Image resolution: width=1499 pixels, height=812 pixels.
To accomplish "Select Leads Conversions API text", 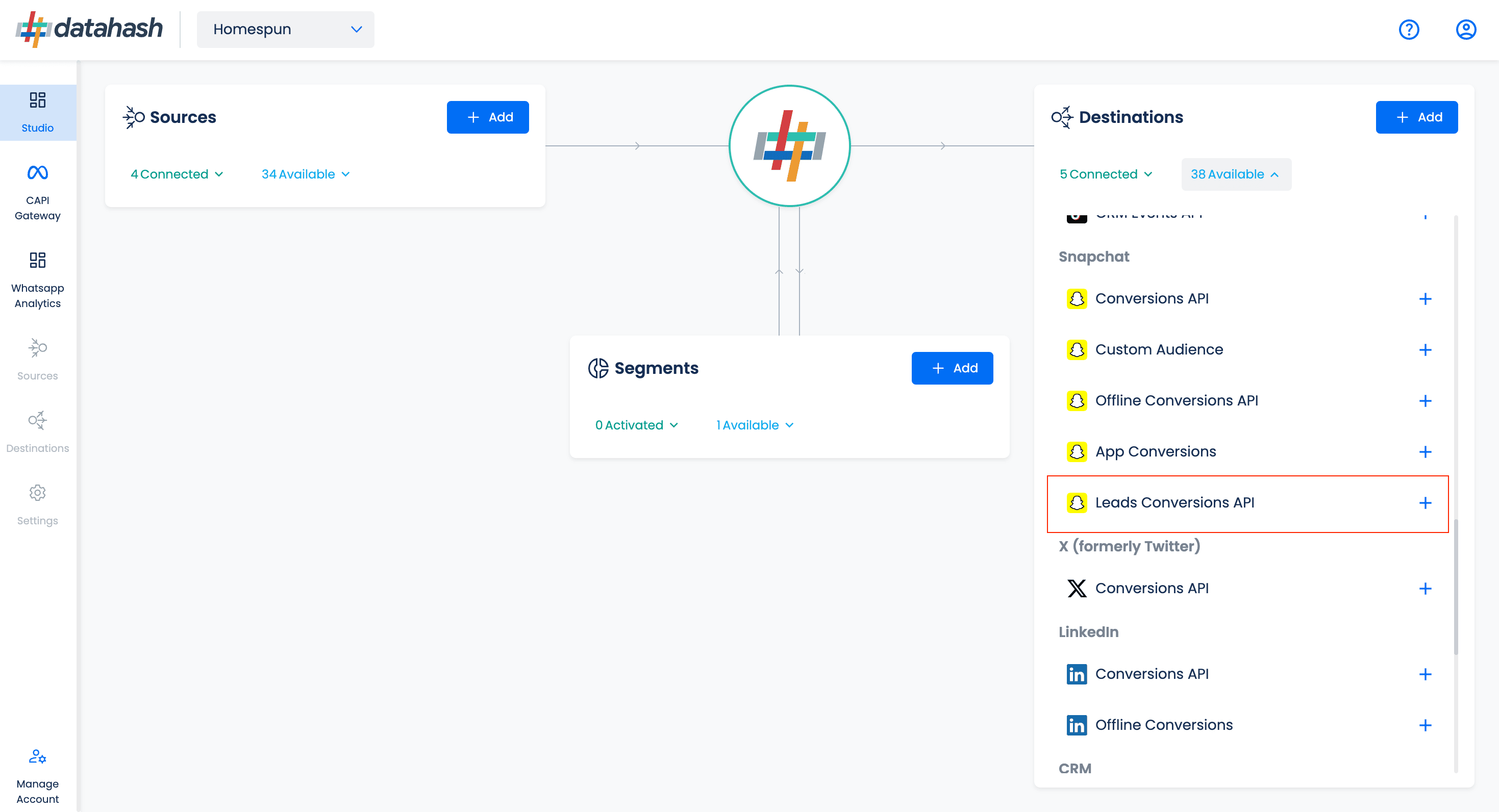I will [1175, 502].
